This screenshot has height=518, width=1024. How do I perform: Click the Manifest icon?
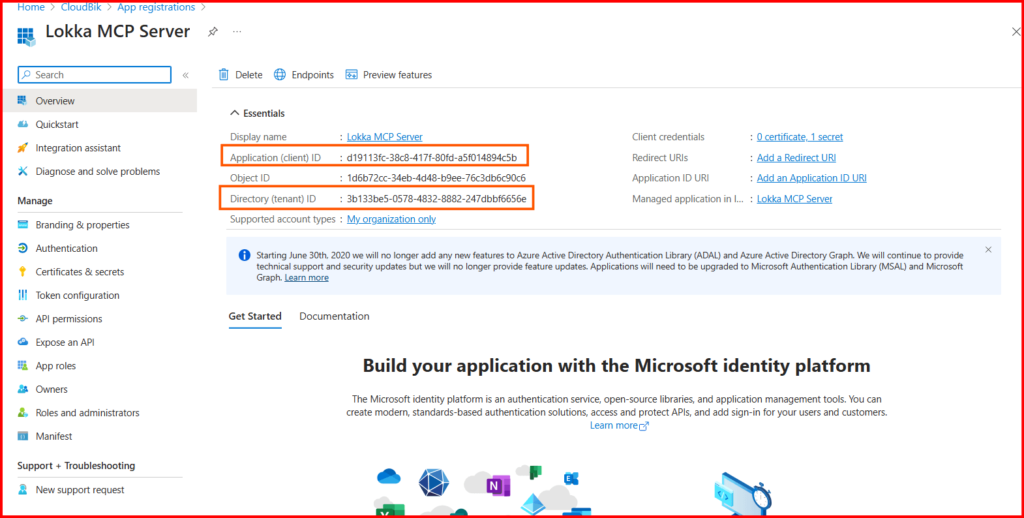(x=23, y=436)
